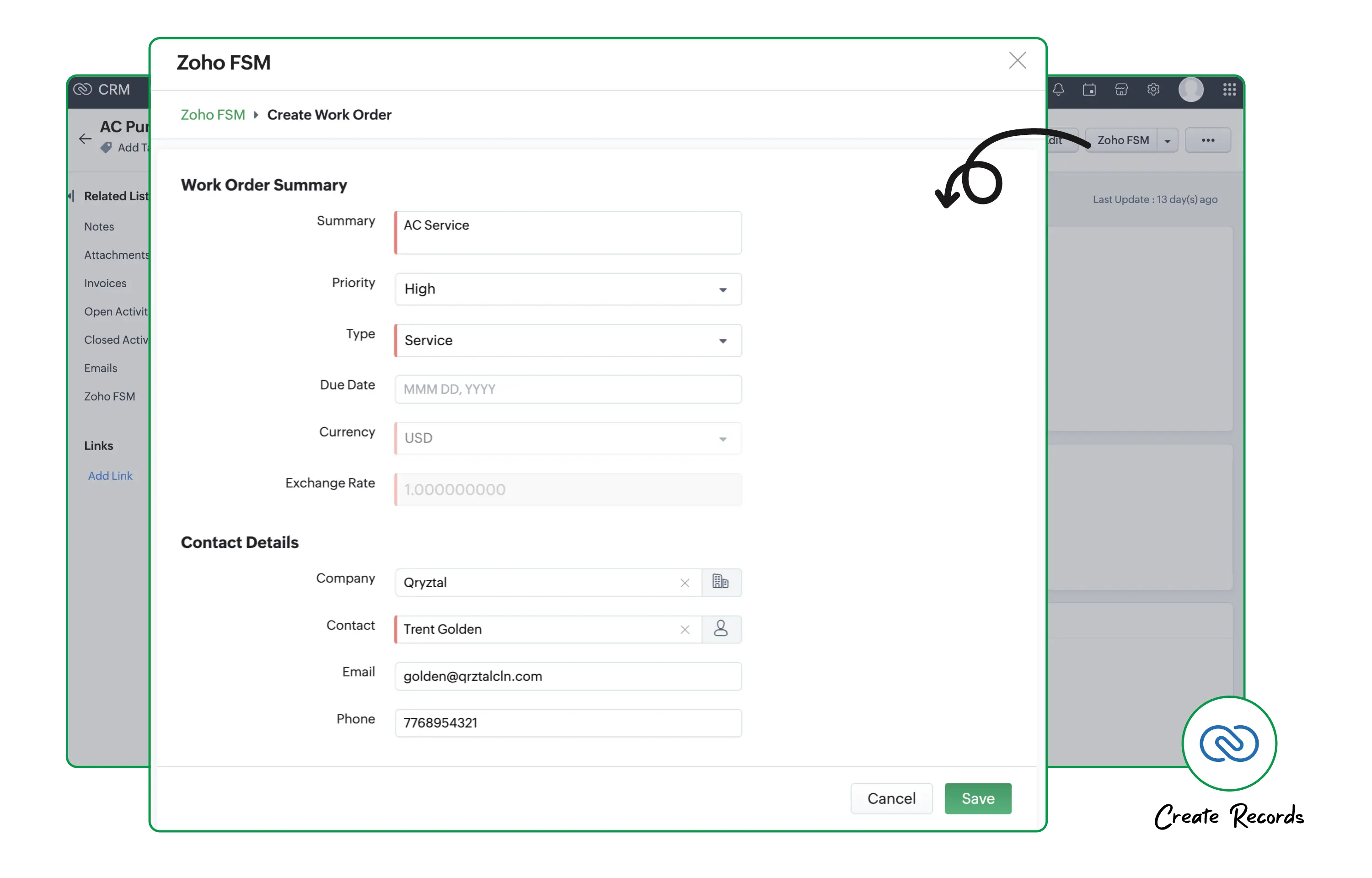Open the settings gear in CRM header
This screenshot has height=878, width=1372.
pos(1153,90)
